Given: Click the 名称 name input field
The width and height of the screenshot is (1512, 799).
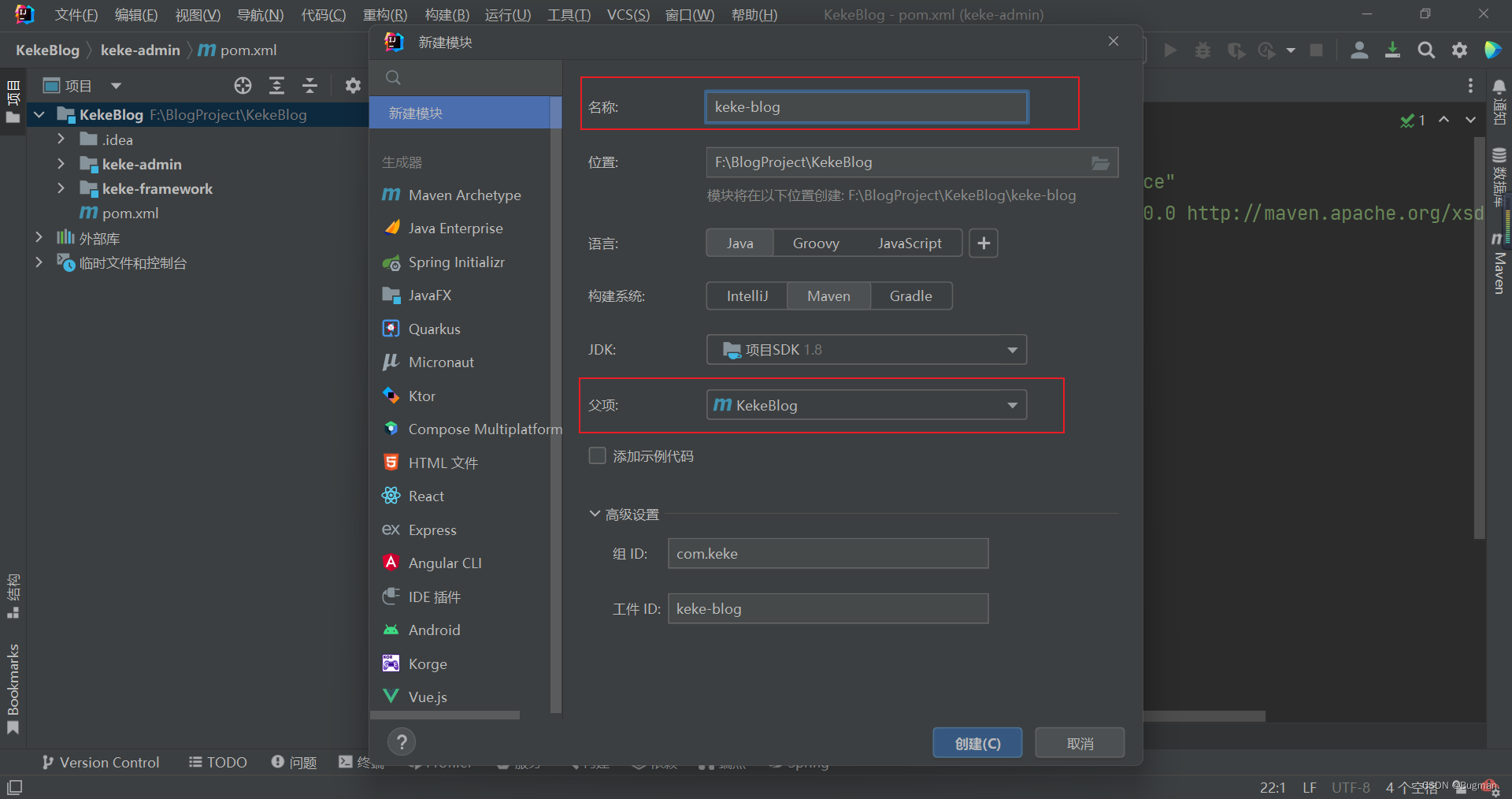Looking at the screenshot, I should tap(866, 107).
